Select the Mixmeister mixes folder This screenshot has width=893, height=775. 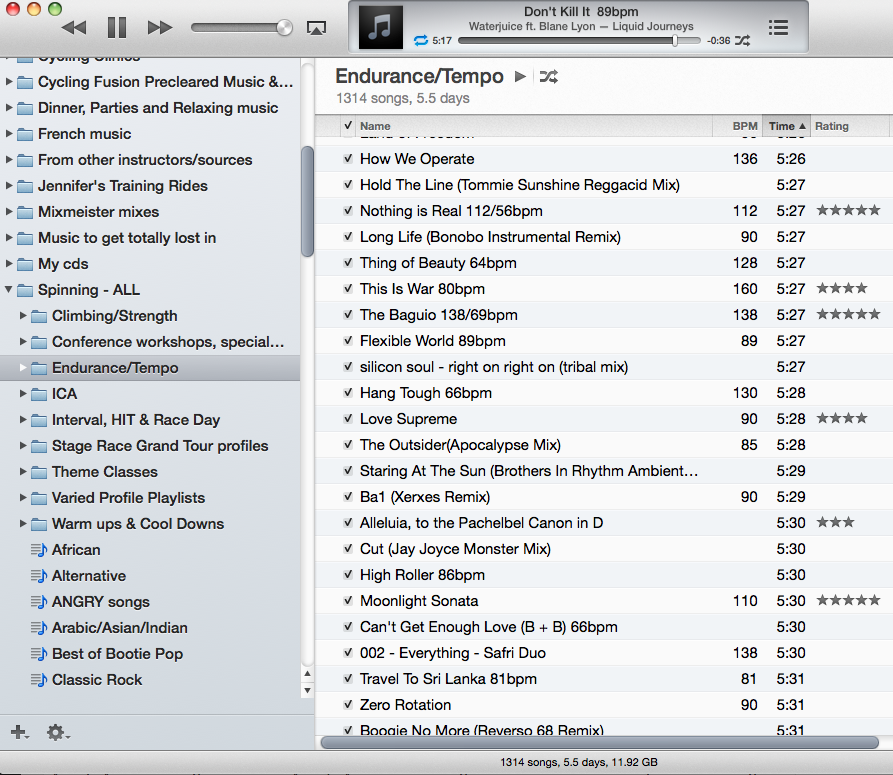99,212
